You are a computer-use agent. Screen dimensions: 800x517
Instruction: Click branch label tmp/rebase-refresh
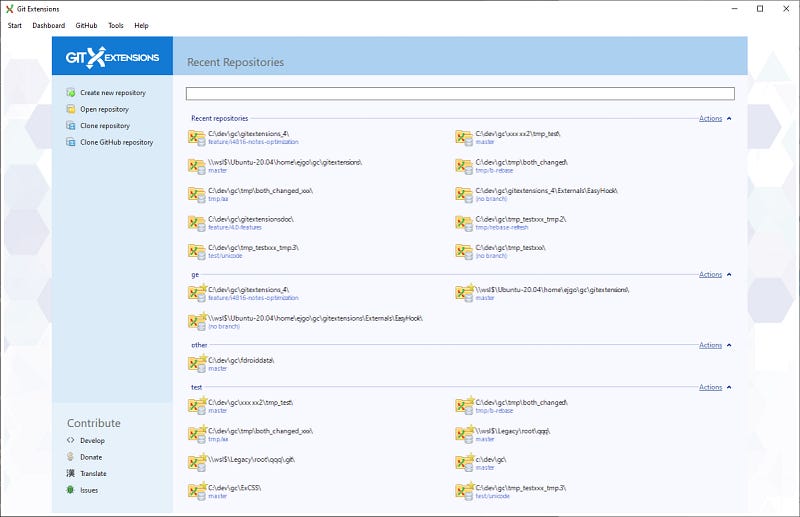(x=502, y=228)
